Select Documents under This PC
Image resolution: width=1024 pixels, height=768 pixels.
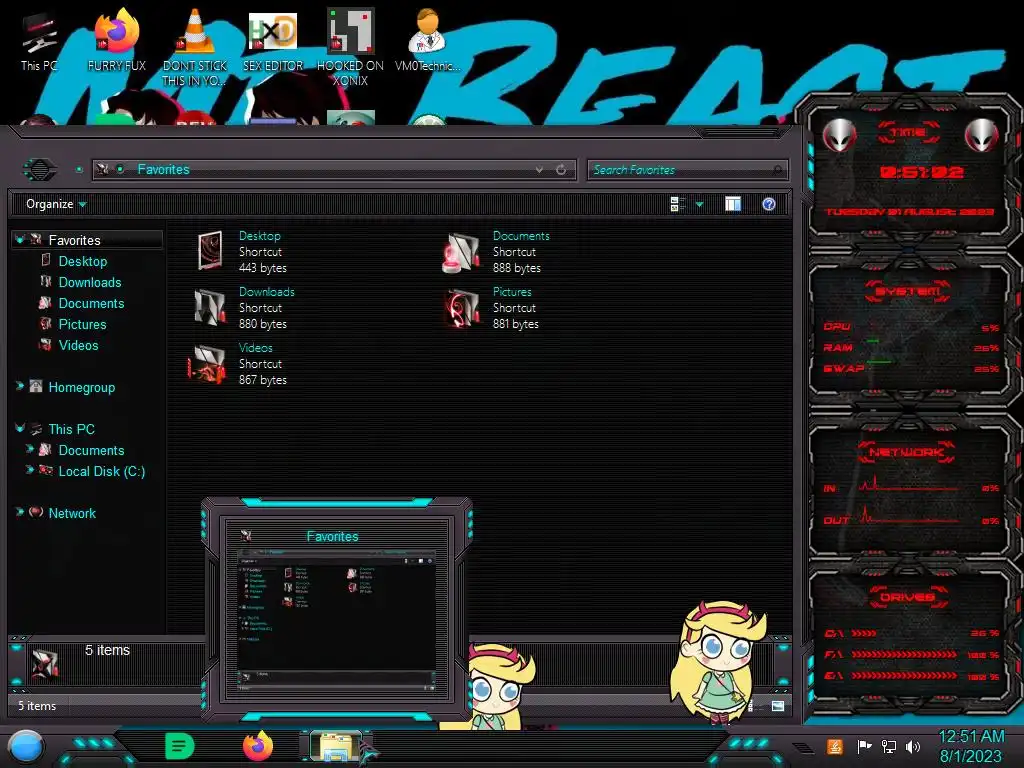click(x=91, y=450)
